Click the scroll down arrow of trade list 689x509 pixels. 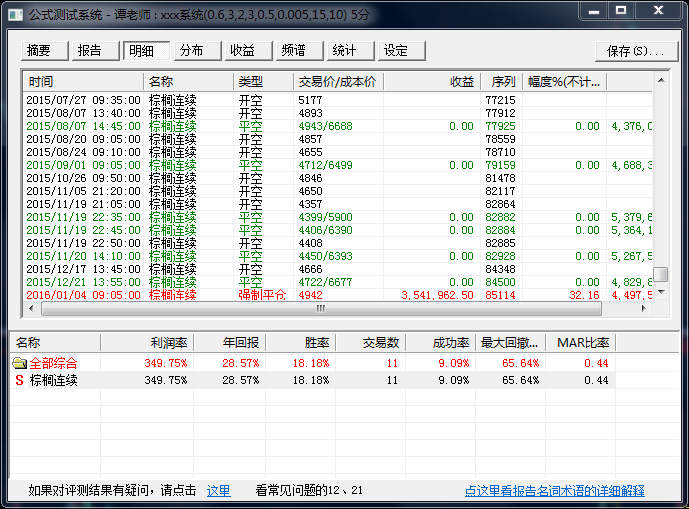[660, 291]
